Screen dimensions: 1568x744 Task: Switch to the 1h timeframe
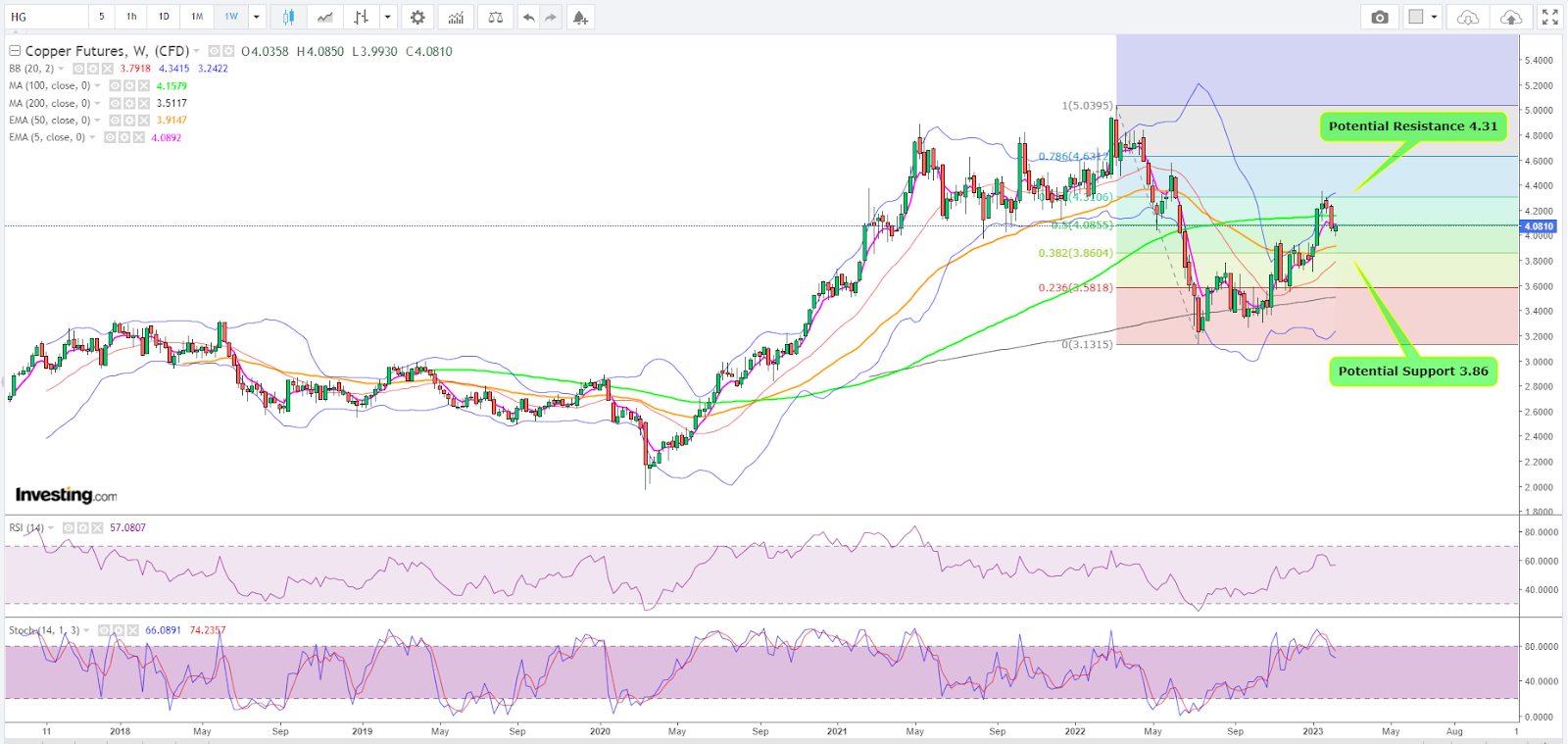131,17
